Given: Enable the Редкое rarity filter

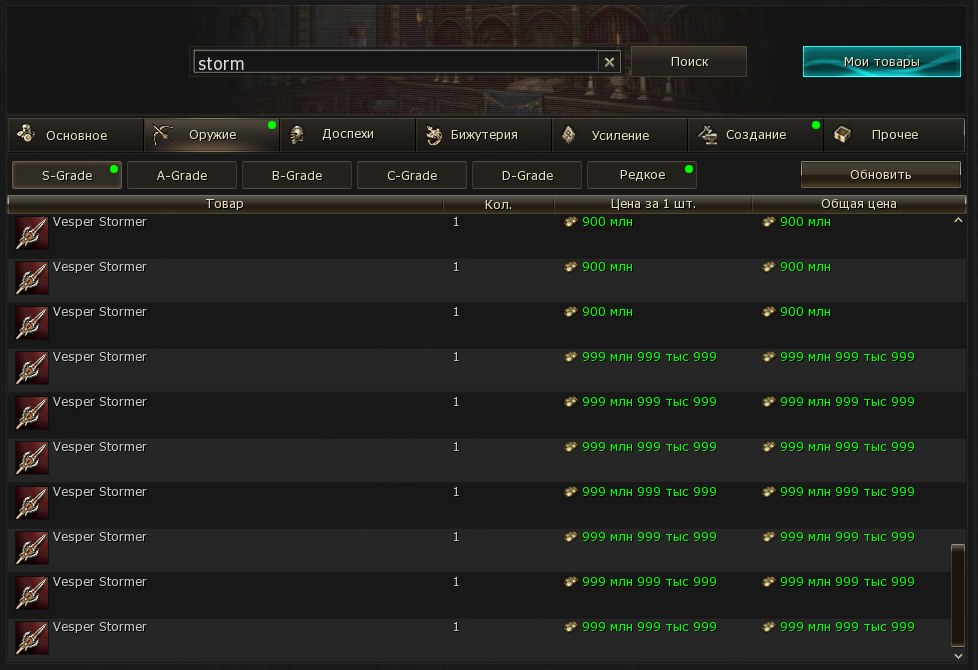Looking at the screenshot, I should click(x=642, y=175).
